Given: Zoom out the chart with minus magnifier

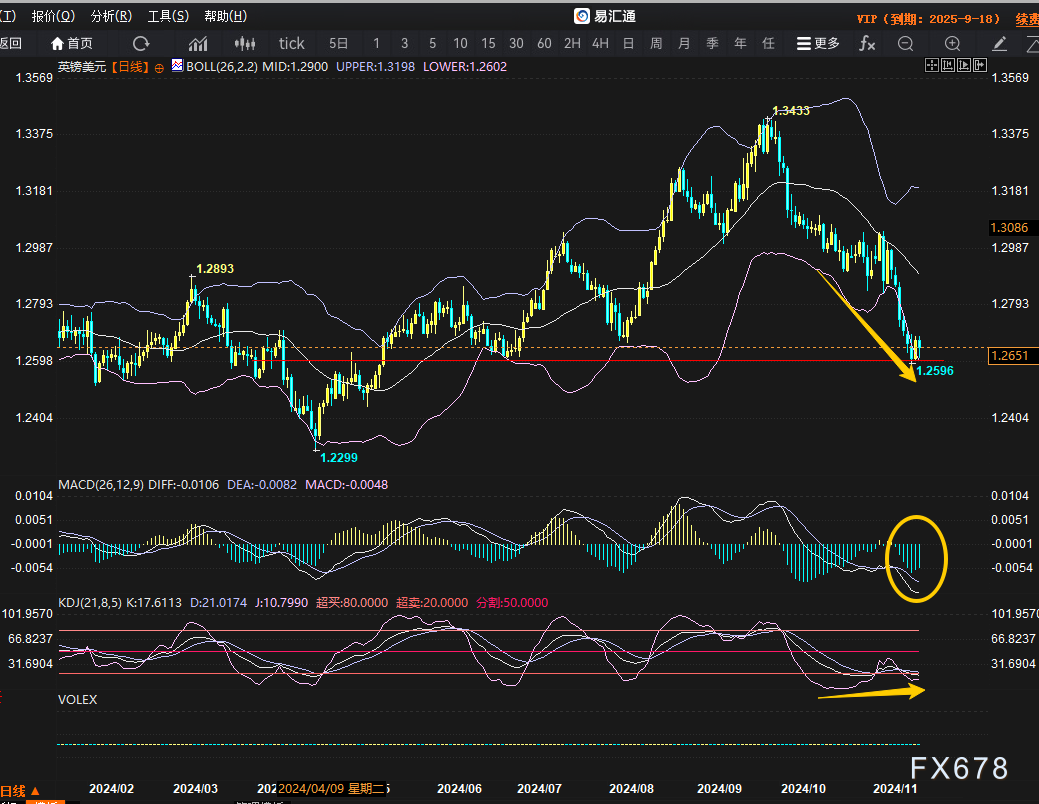Looking at the screenshot, I should tap(905, 43).
